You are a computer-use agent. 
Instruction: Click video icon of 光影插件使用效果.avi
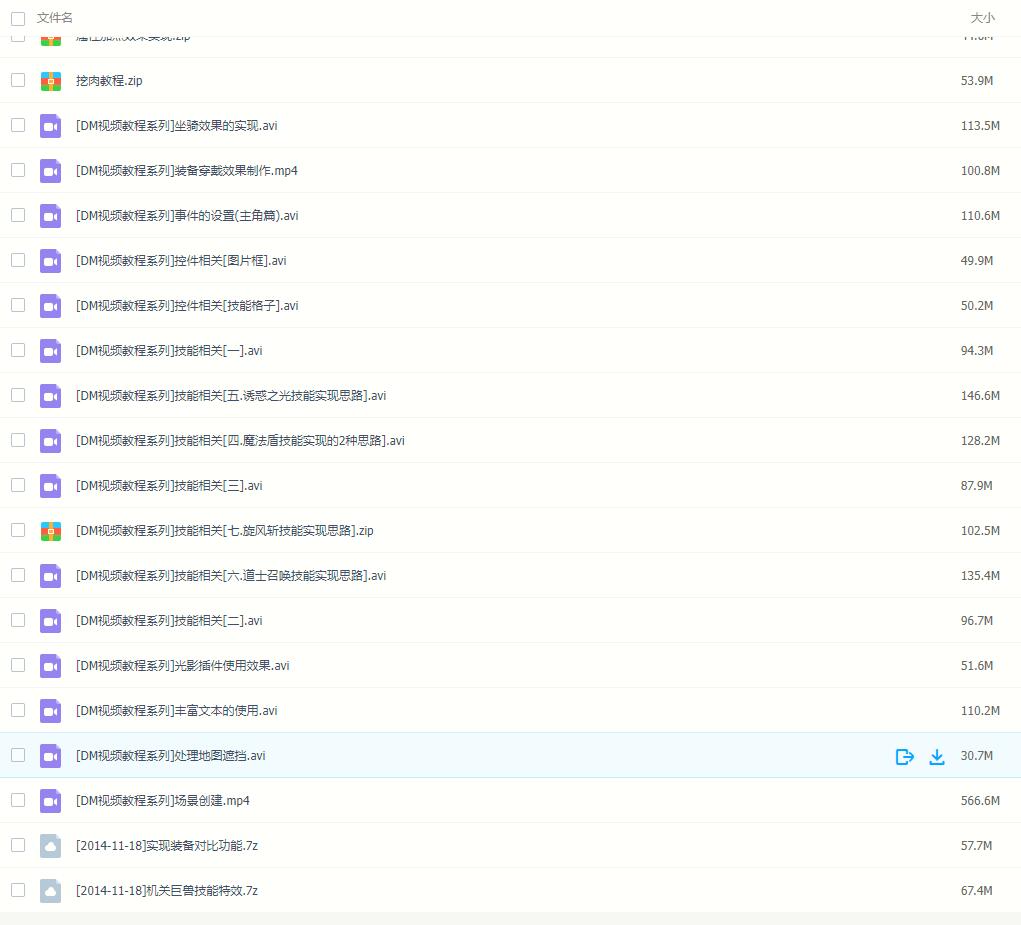coord(51,665)
